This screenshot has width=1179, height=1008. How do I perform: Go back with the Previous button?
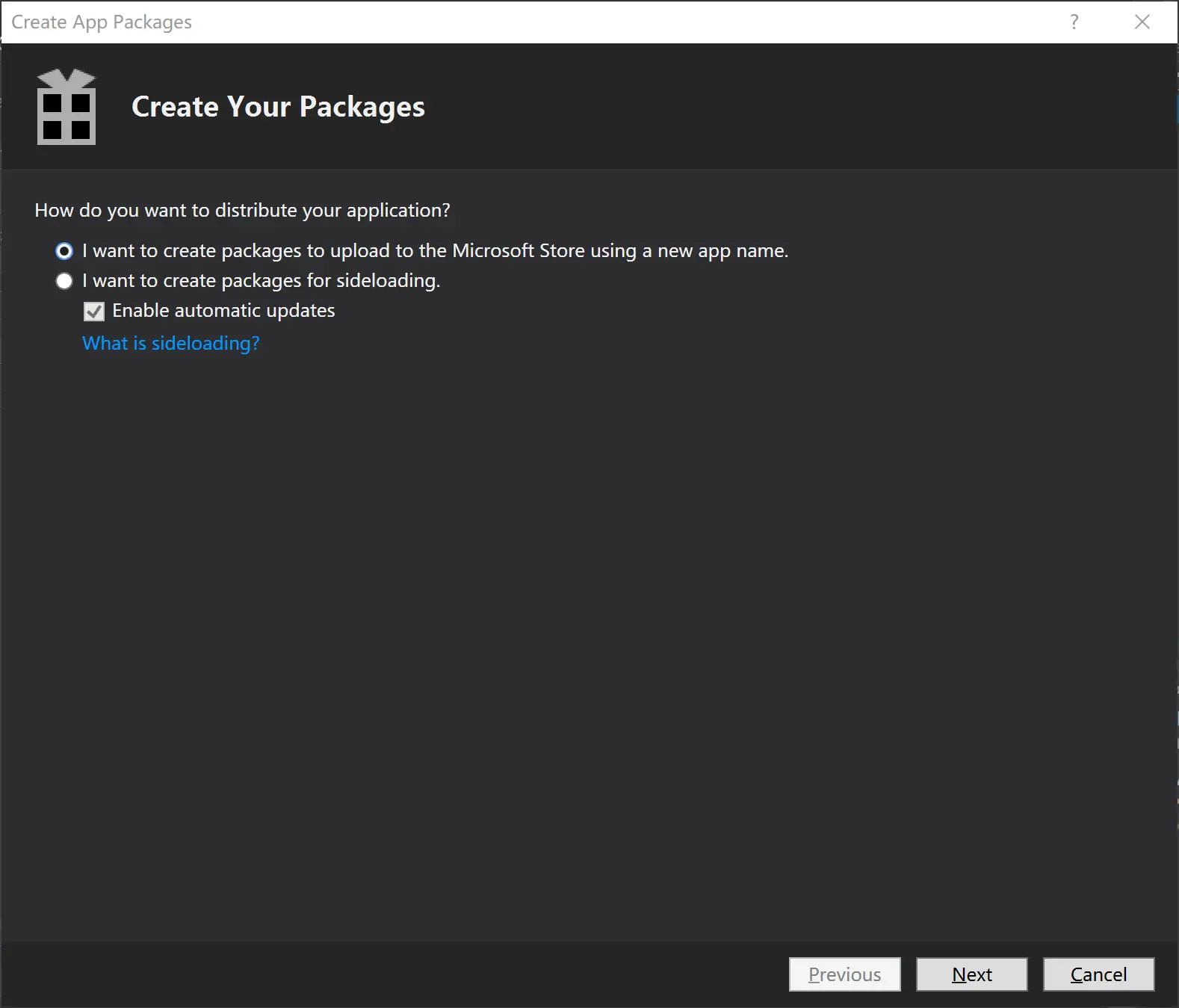tap(844, 974)
